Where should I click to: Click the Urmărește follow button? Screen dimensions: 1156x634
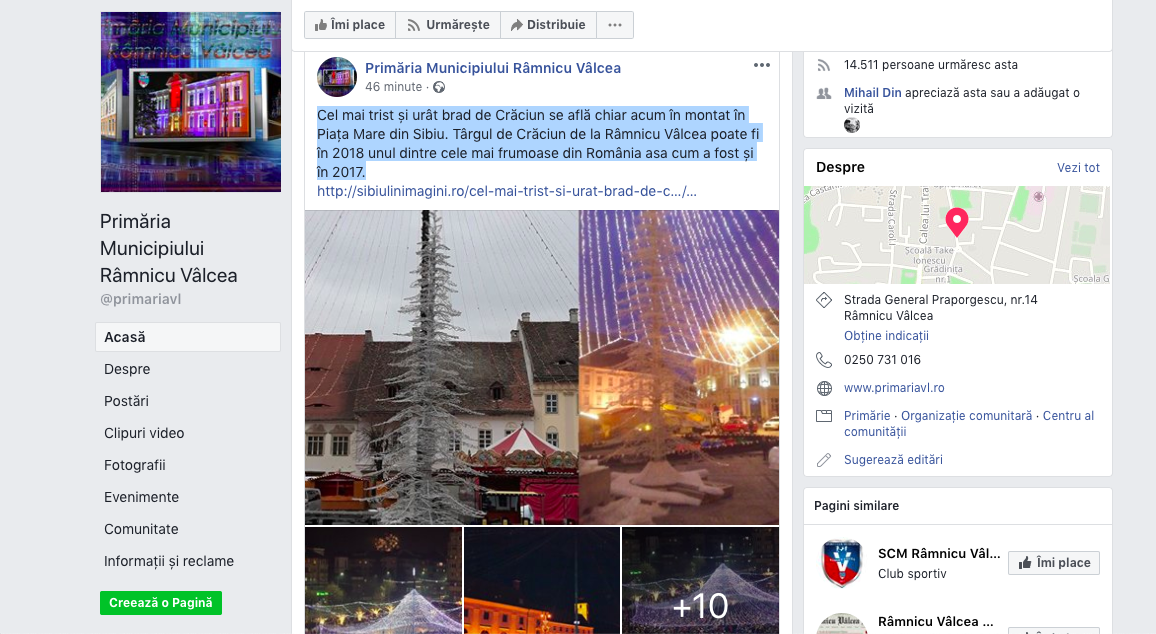coord(448,25)
